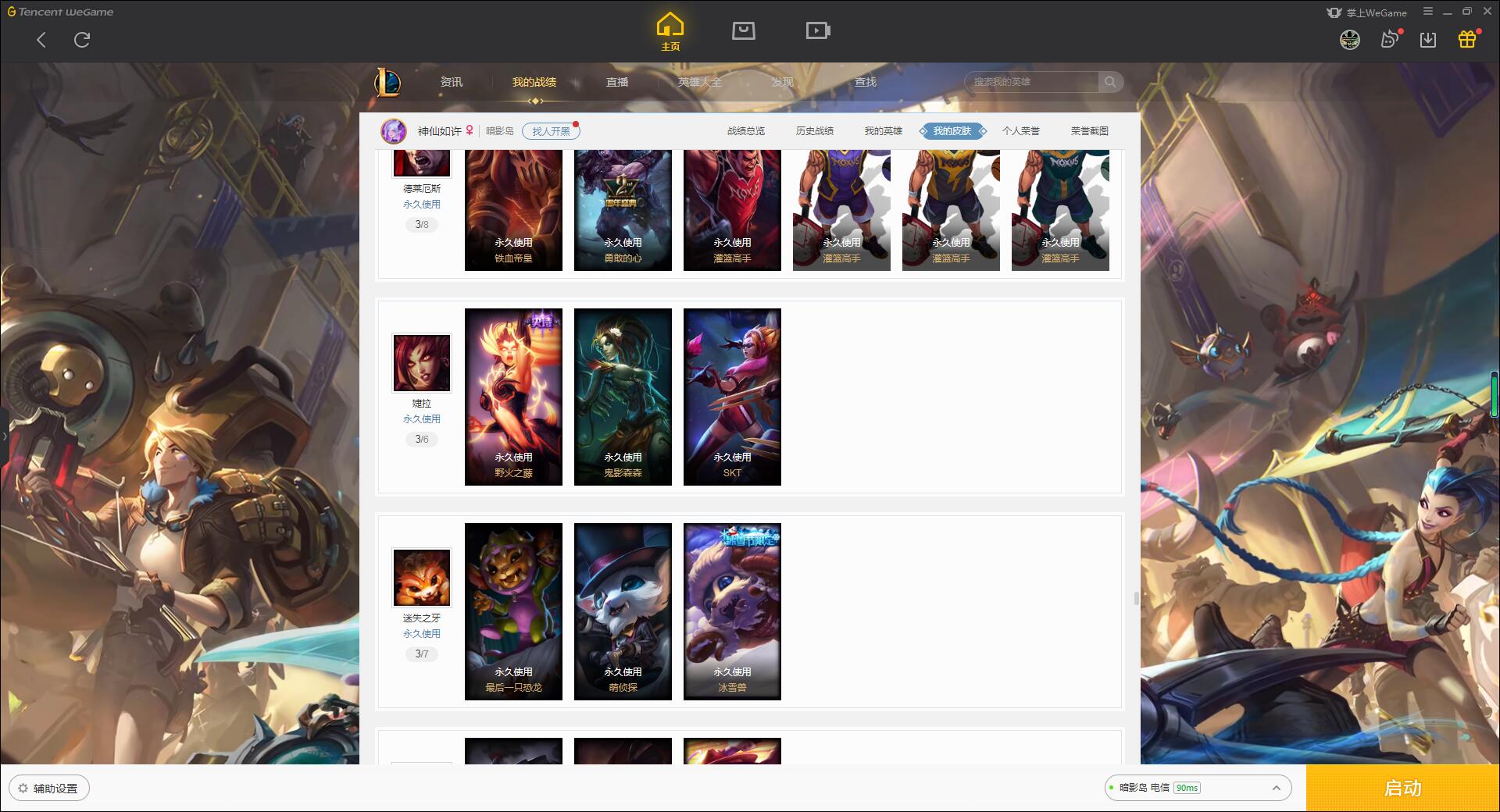The image size is (1500, 812).
Task: Click inside the 搜索我的英雄 search field
Action: point(1031,82)
